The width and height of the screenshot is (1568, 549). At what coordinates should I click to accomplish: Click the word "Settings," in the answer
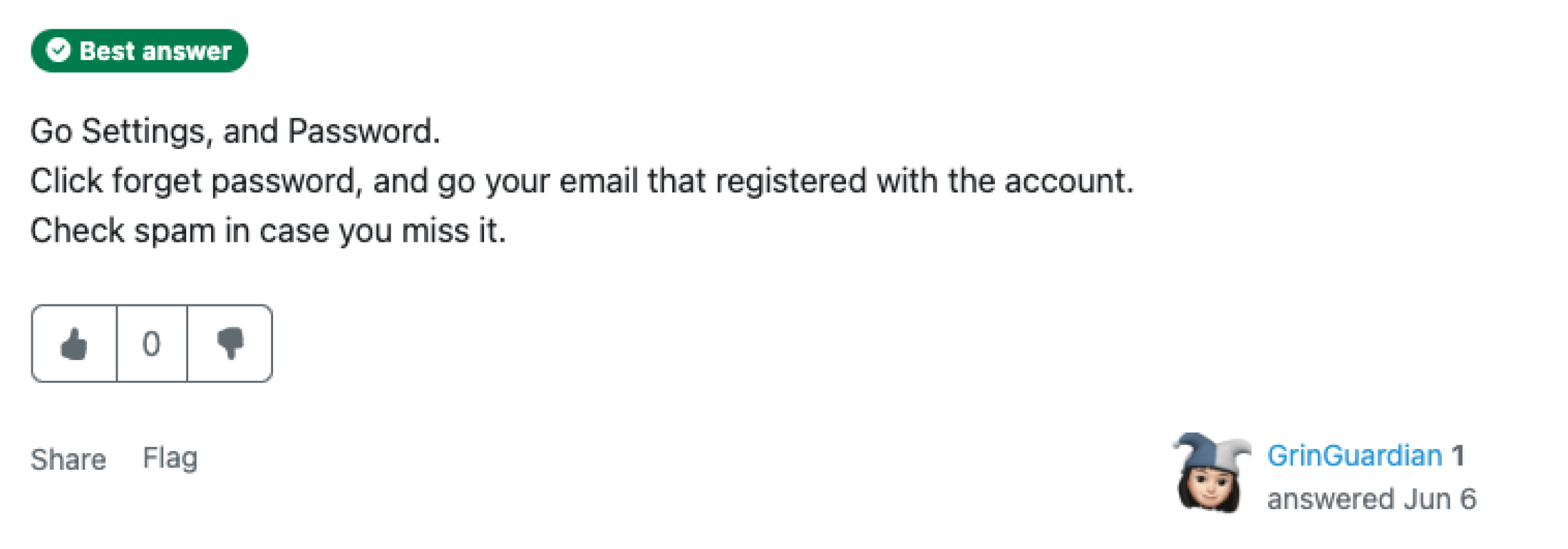pyautogui.click(x=148, y=131)
